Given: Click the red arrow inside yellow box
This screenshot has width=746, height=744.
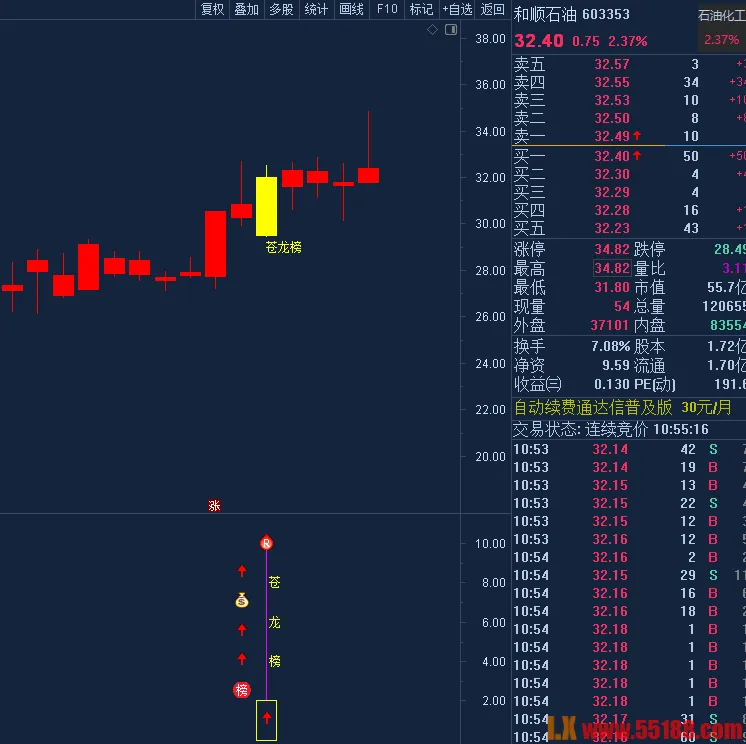Looking at the screenshot, I should [266, 718].
